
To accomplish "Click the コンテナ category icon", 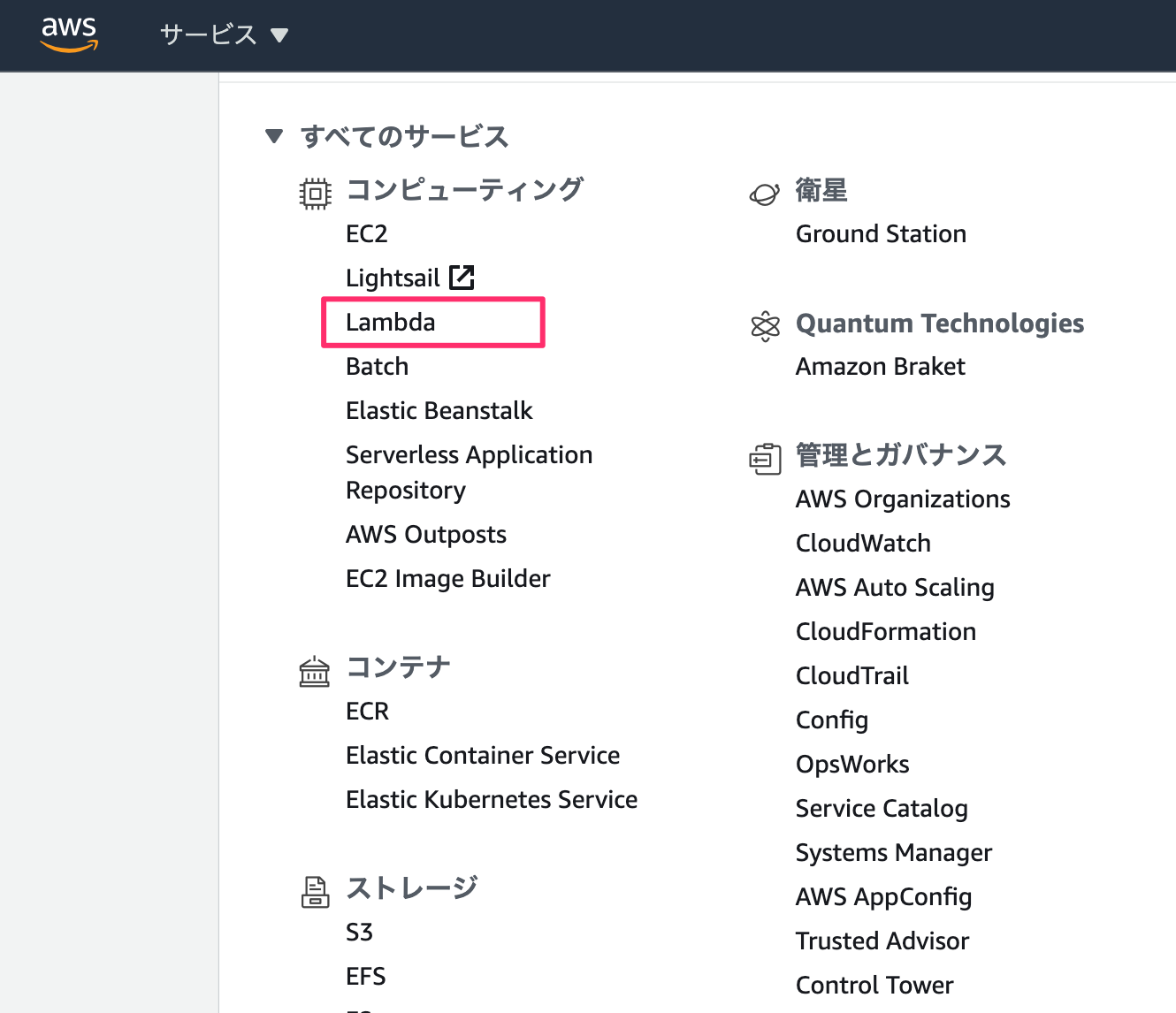I will (315, 672).
